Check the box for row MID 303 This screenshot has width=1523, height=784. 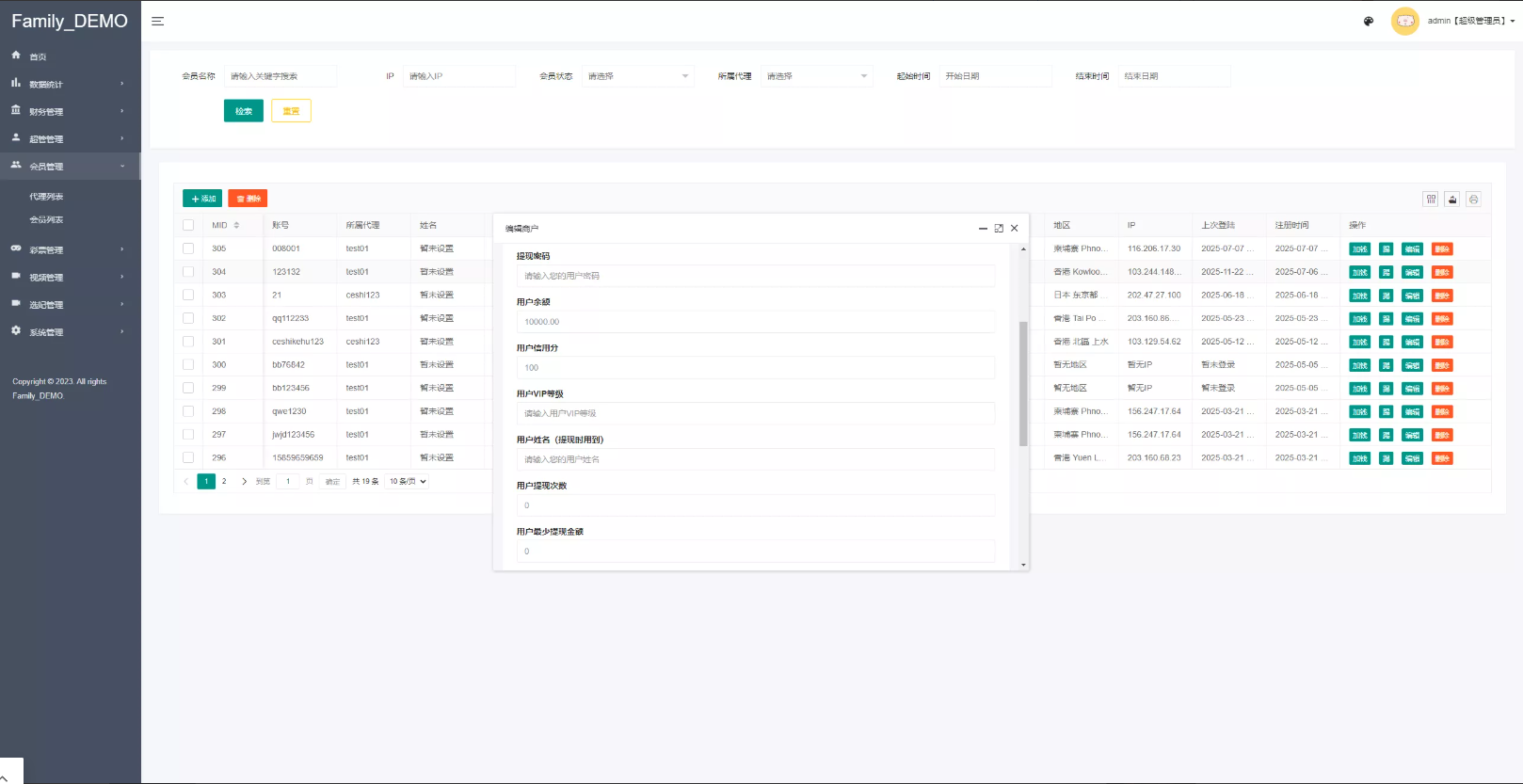coord(188,295)
